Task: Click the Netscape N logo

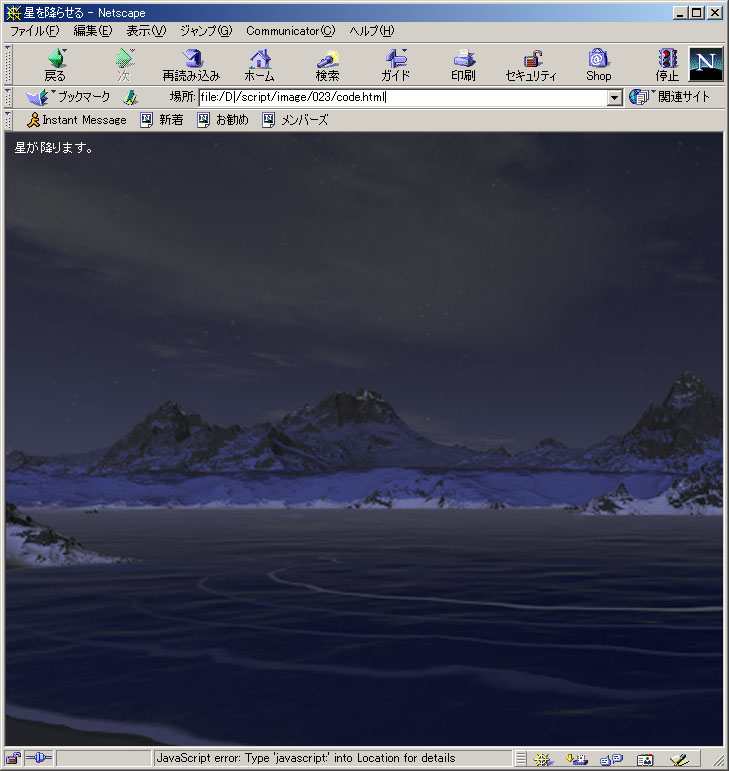Action: [706, 64]
